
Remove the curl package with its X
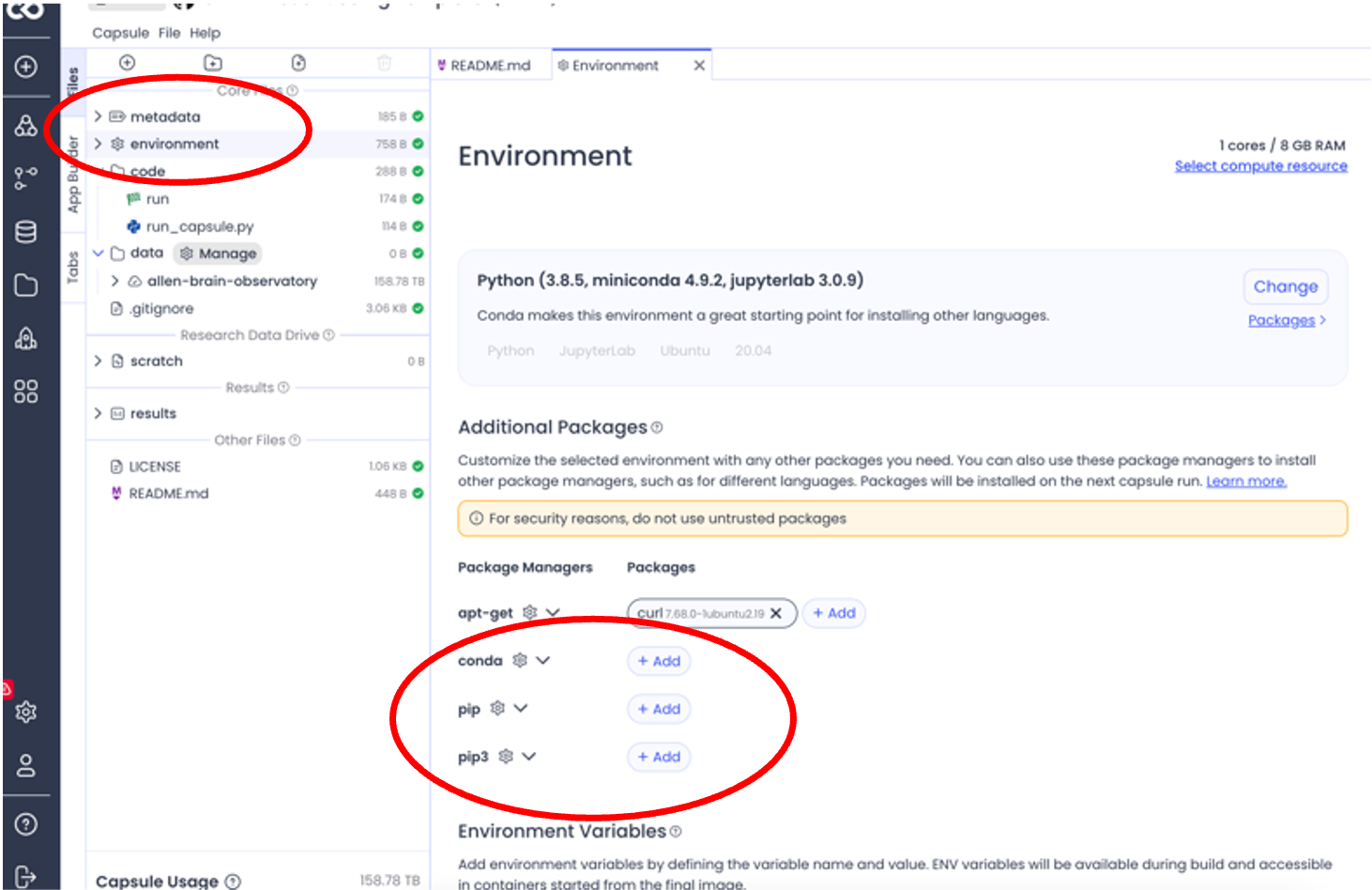tap(776, 613)
